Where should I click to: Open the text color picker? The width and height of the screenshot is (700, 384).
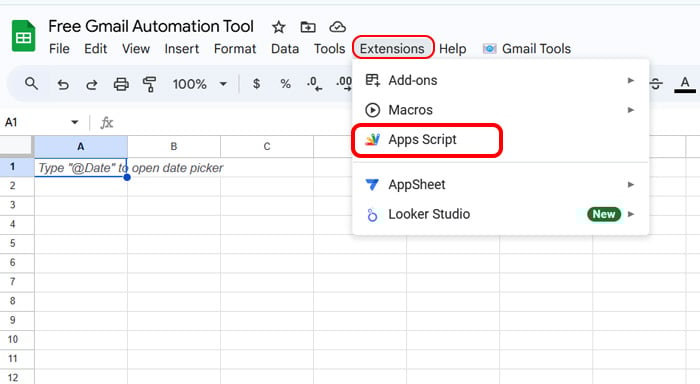pyautogui.click(x=685, y=83)
